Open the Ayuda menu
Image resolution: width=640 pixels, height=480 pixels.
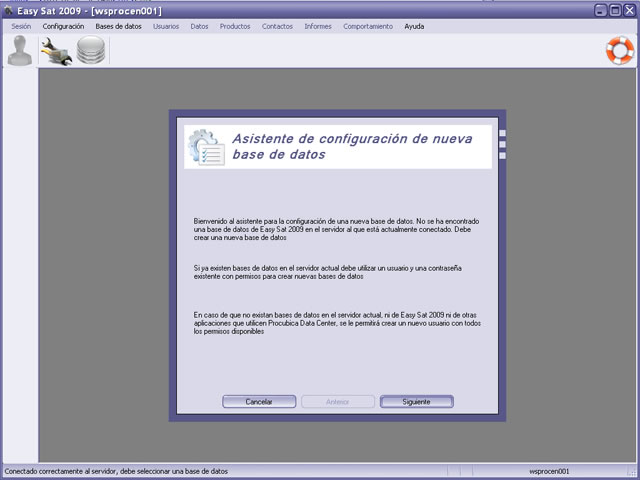coord(414,26)
